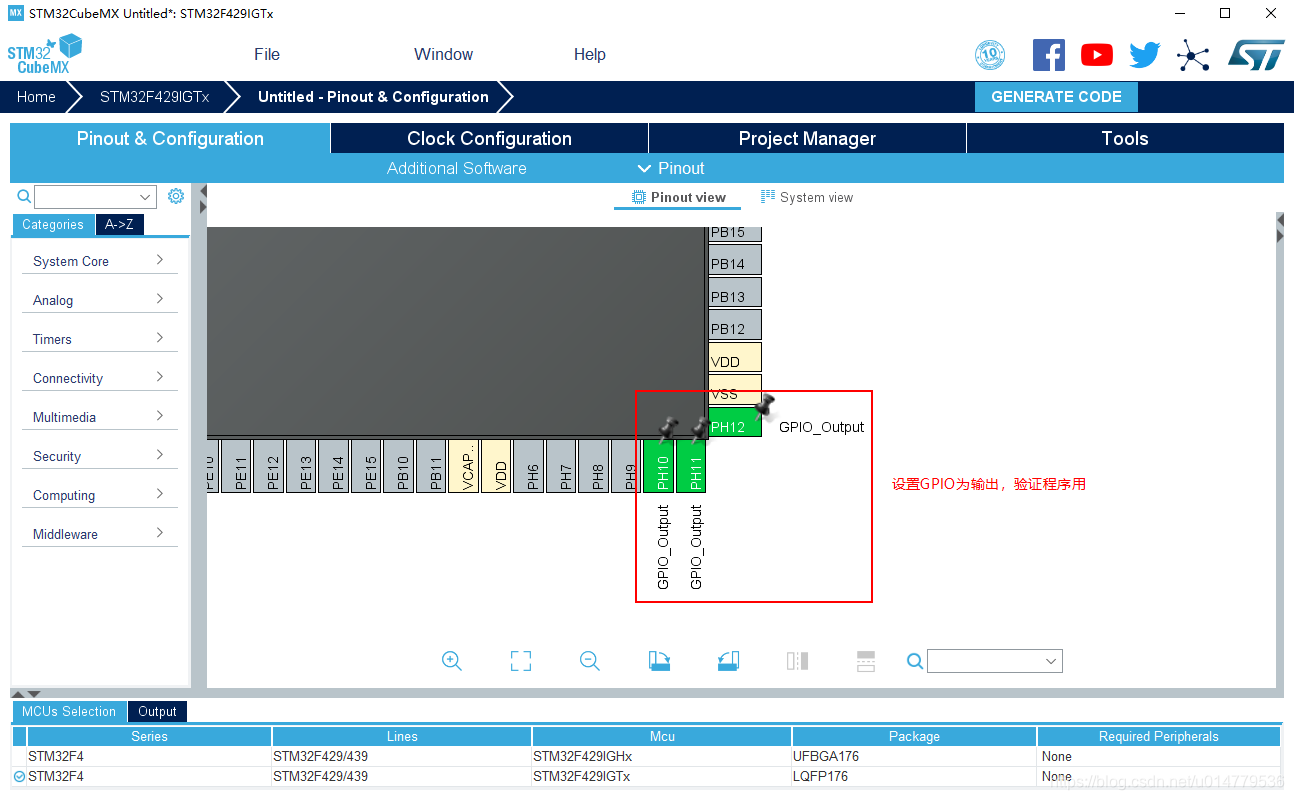Click the fit-to-screen frame icon
The width and height of the screenshot is (1294, 800).
click(521, 661)
